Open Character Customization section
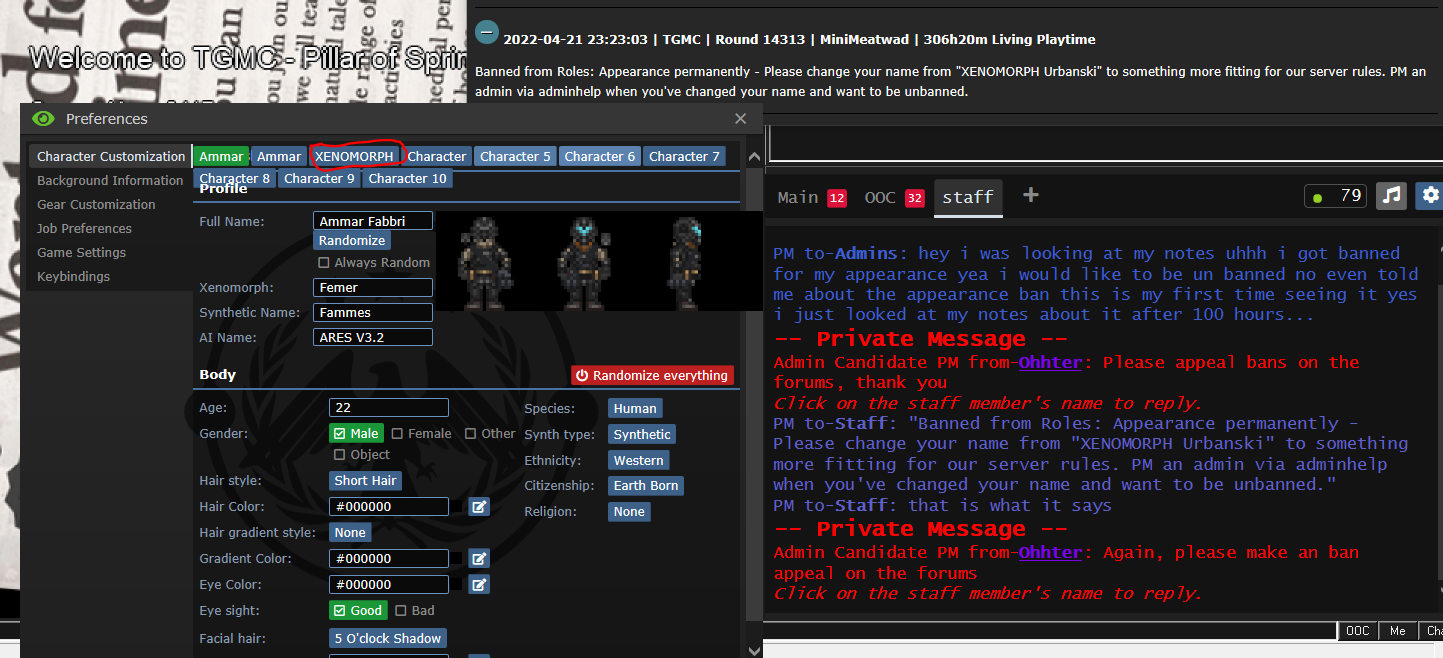Image resolution: width=1443 pixels, height=658 pixels. coord(111,157)
